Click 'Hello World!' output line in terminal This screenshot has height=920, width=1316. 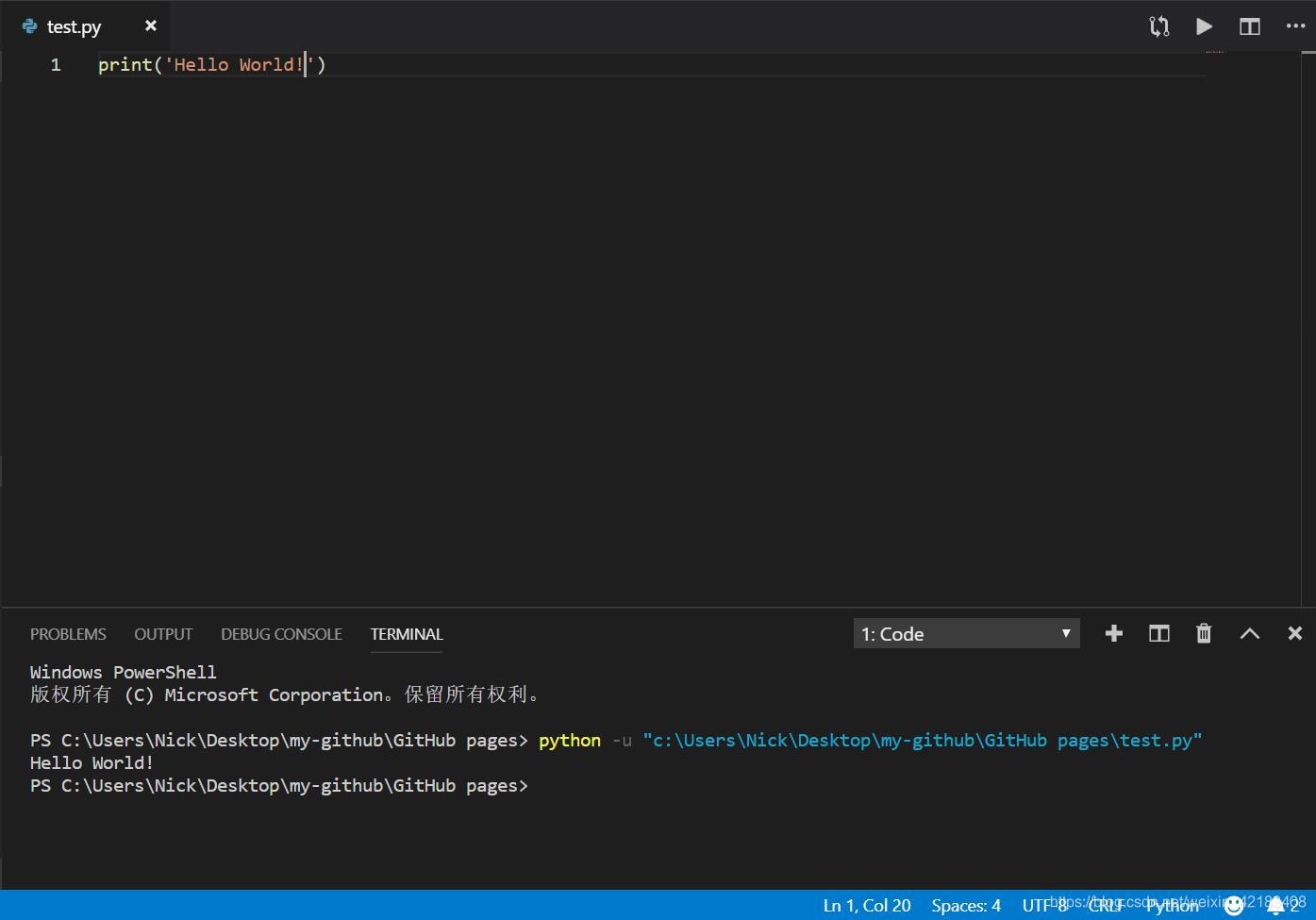click(x=92, y=762)
